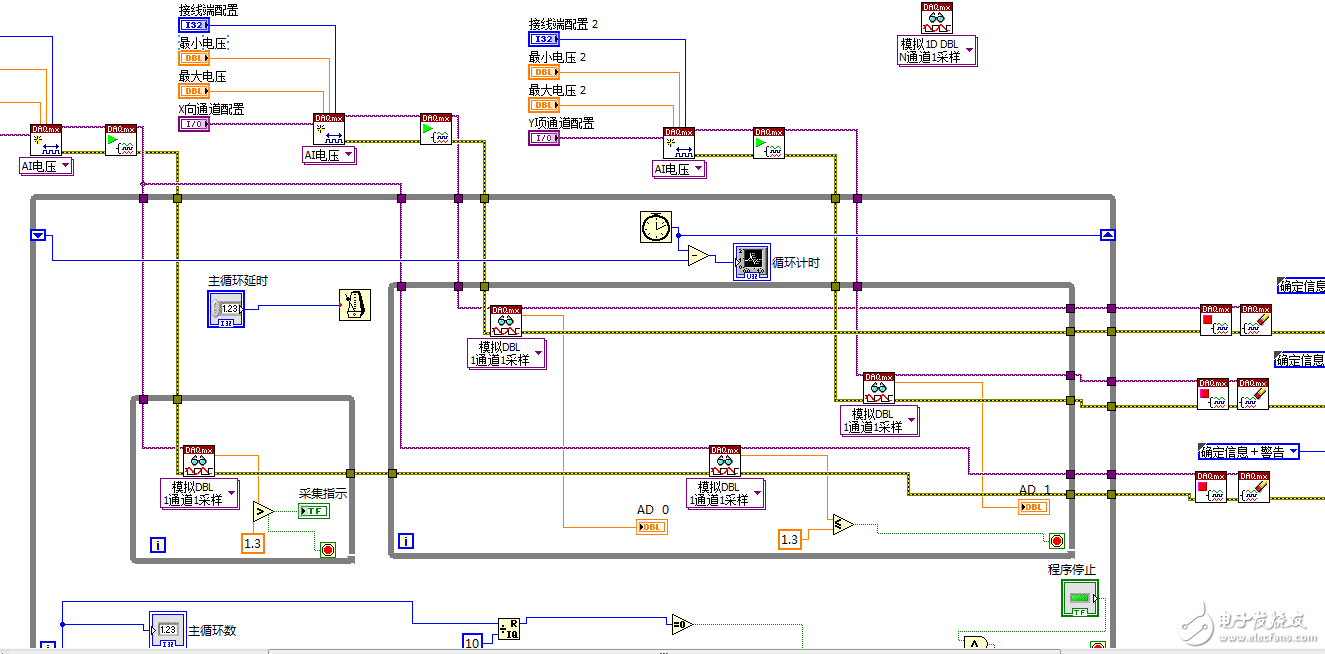Select the Y项通道配置 I/O terminal
This screenshot has height=654, width=1325.
pos(543,138)
